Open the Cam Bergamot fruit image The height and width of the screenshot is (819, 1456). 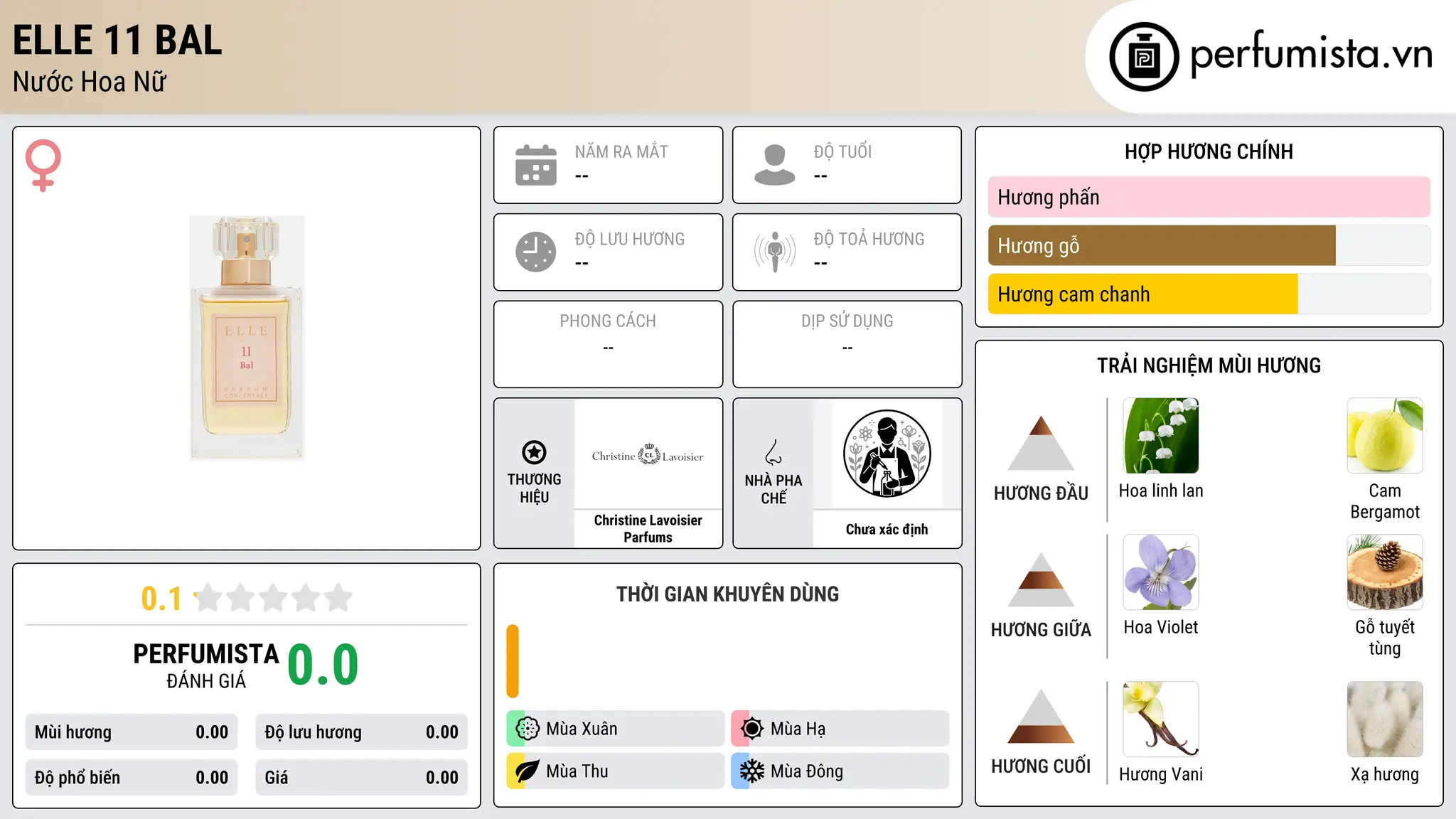[x=1385, y=436]
